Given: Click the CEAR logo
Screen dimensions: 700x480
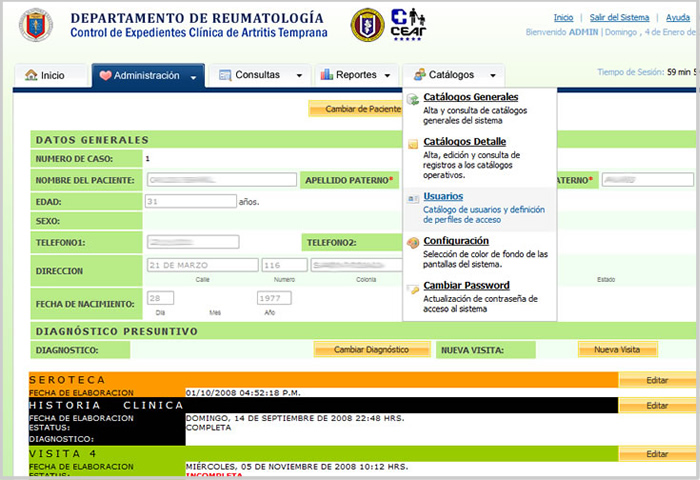Looking at the screenshot, I should tap(408, 25).
